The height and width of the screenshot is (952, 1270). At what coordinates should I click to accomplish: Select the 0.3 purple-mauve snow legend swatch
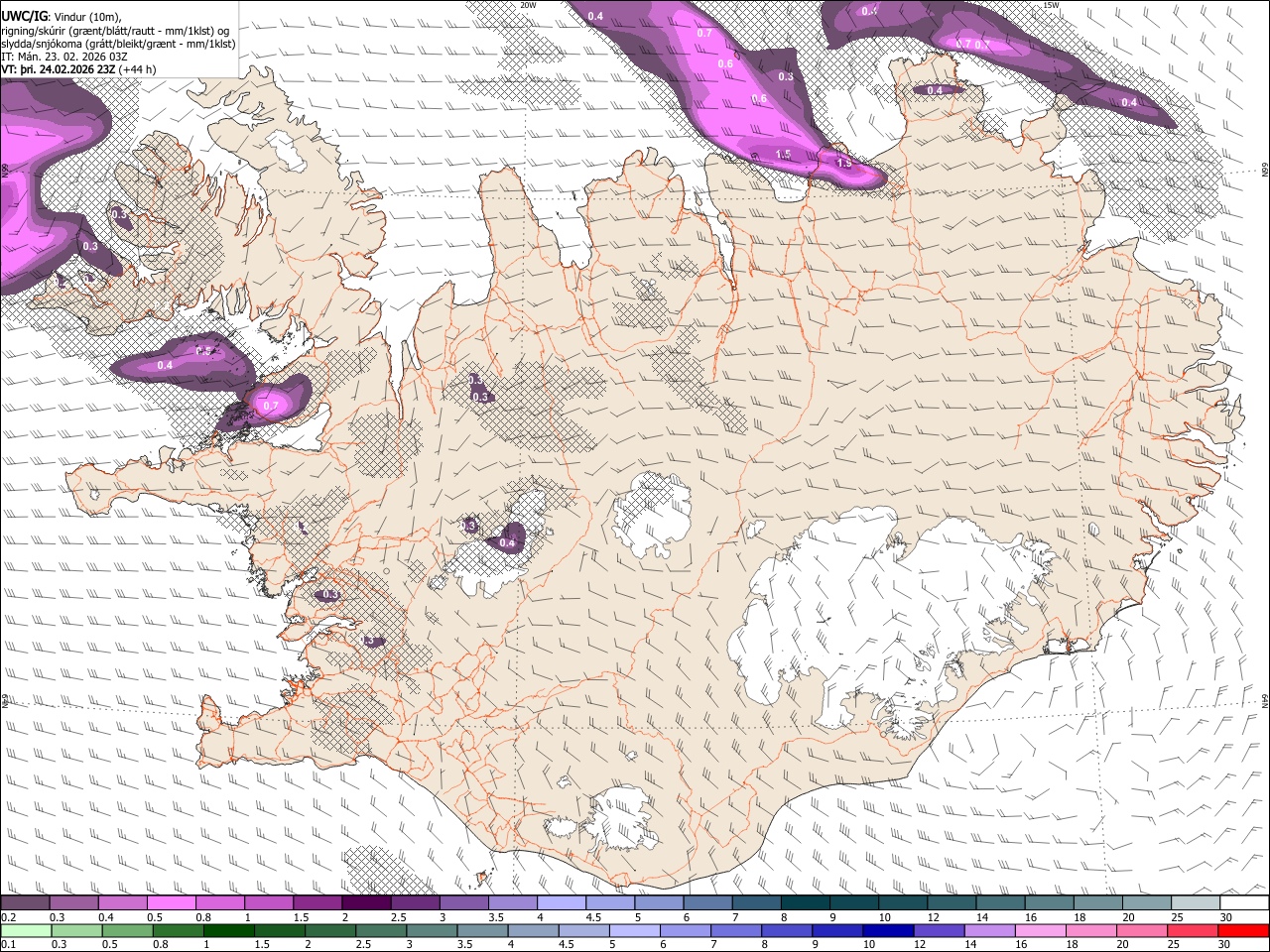coord(73,903)
